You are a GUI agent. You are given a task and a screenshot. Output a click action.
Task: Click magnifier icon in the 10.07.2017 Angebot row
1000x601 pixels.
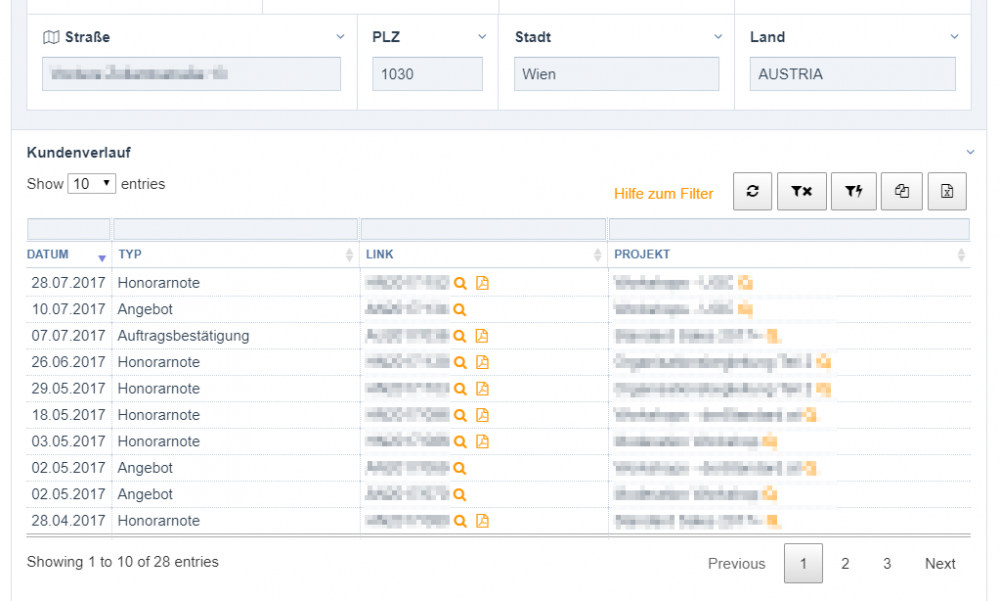coord(460,310)
